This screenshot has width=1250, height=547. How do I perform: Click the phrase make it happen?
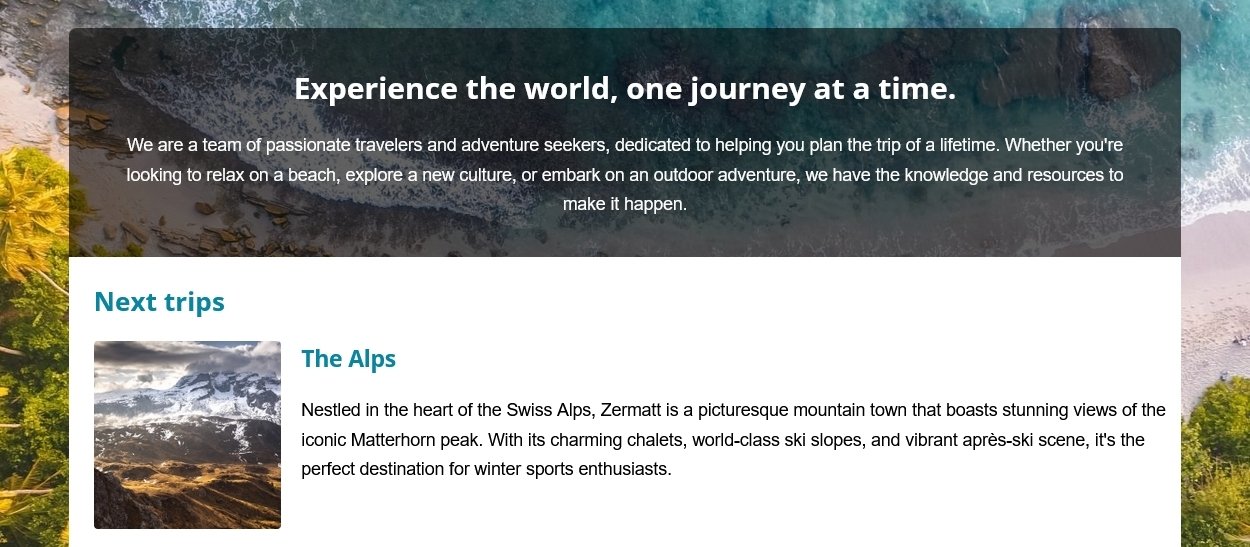pyautogui.click(x=625, y=204)
